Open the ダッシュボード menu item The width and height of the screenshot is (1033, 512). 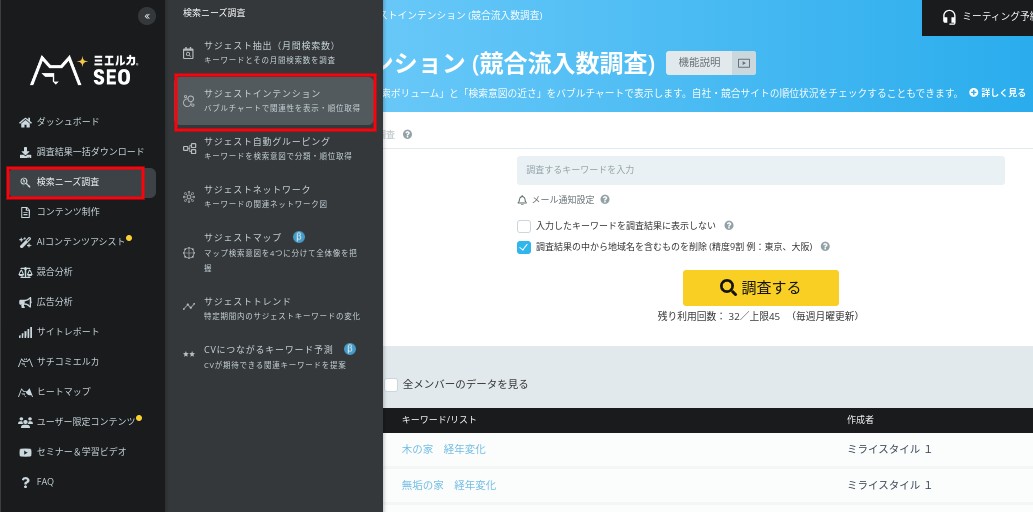pyautogui.click(x=68, y=122)
